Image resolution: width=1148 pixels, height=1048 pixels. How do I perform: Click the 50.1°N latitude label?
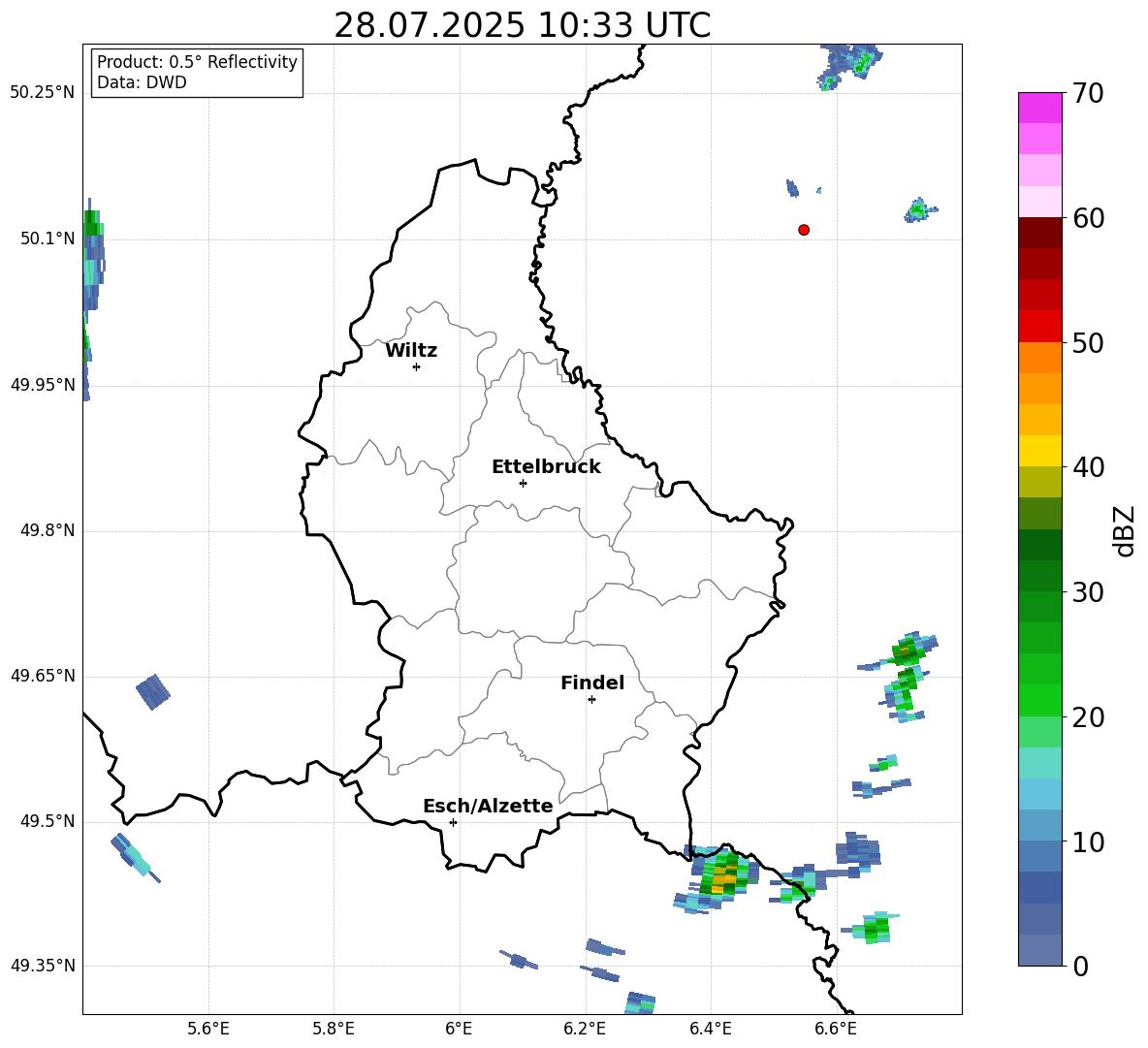(x=48, y=238)
